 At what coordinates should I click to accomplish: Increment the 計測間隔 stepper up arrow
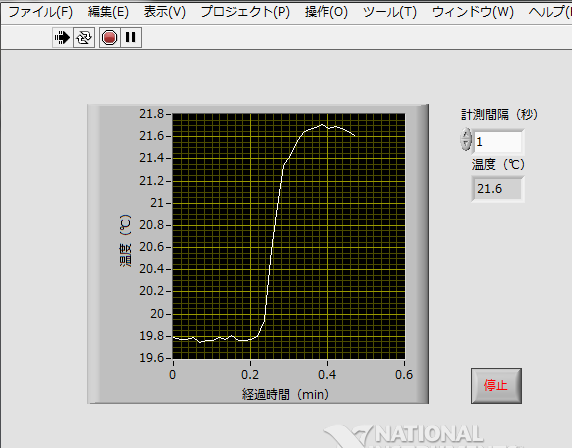click(x=465, y=134)
